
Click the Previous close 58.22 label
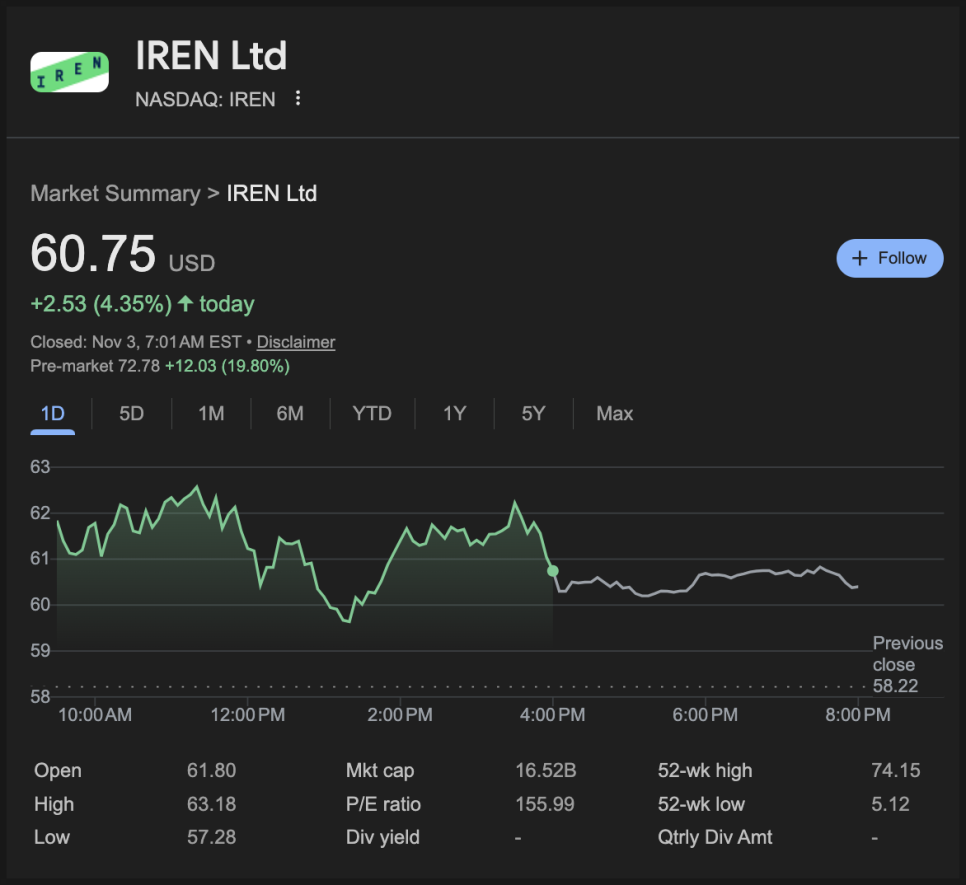tap(906, 664)
